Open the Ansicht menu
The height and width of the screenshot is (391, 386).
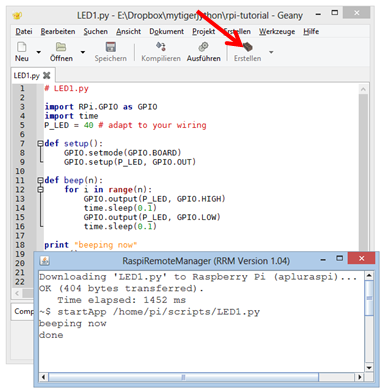click(x=128, y=31)
